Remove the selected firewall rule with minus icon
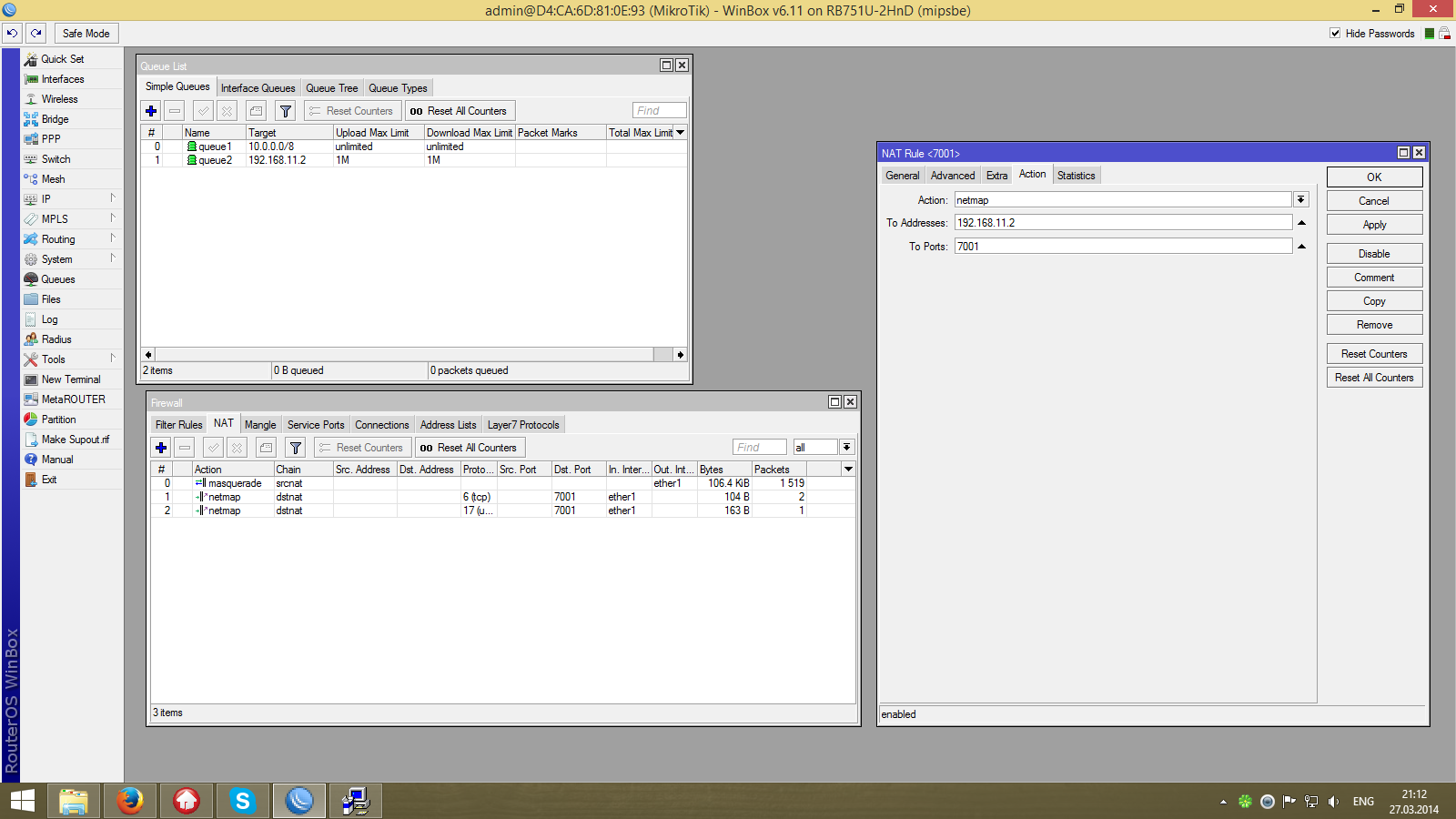Image resolution: width=1456 pixels, height=819 pixels. coord(185,448)
